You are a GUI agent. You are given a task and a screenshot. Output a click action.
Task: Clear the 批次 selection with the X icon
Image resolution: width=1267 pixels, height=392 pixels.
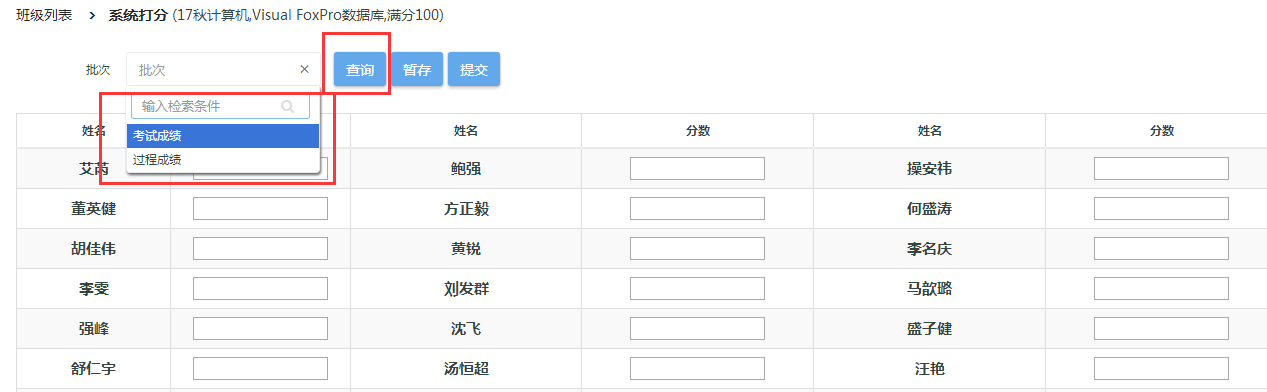coord(304,69)
